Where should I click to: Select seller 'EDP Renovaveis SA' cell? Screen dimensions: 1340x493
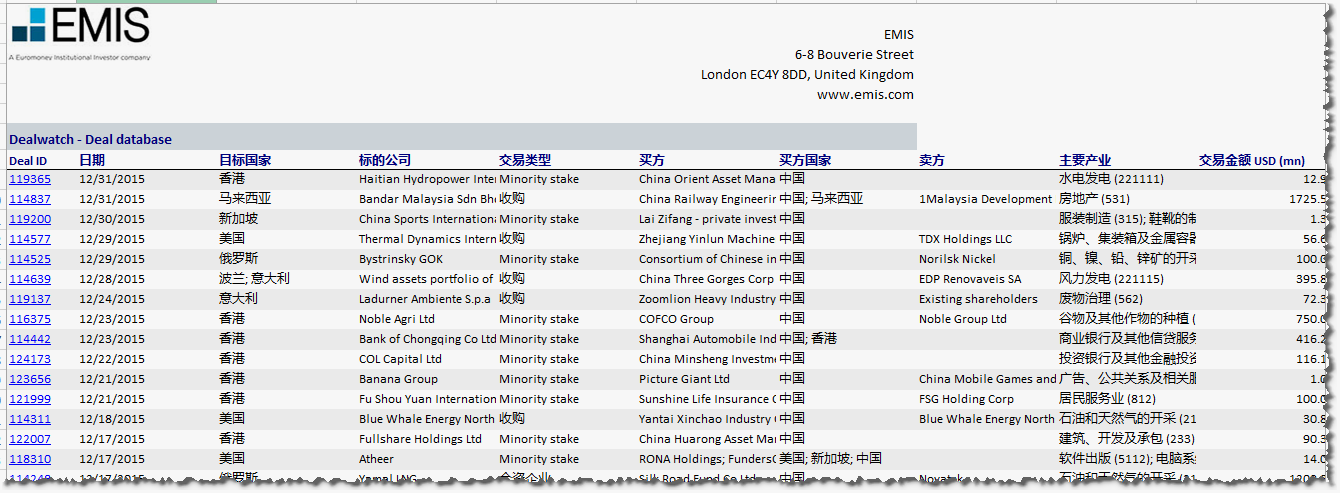click(x=970, y=279)
